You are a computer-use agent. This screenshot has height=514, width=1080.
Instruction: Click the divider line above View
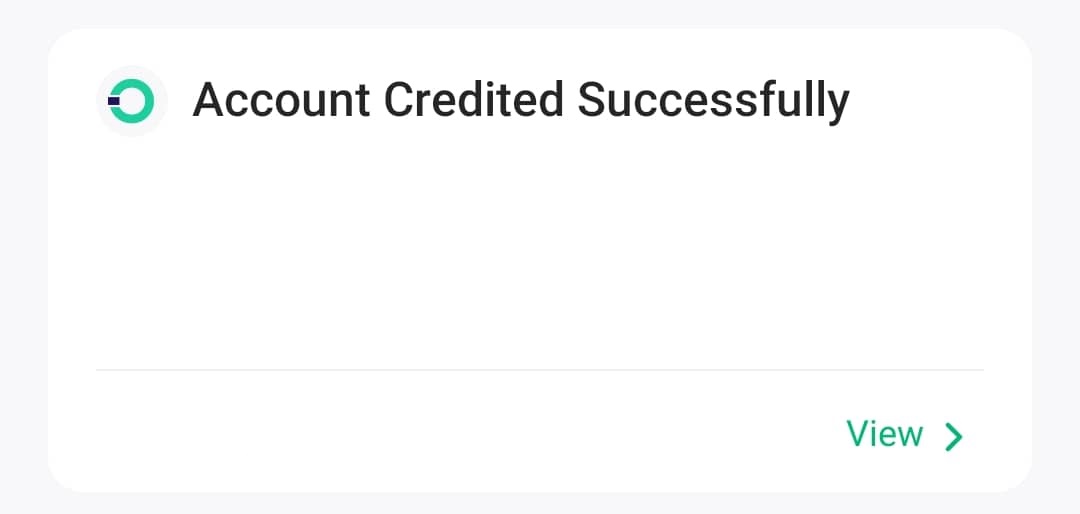click(x=540, y=370)
